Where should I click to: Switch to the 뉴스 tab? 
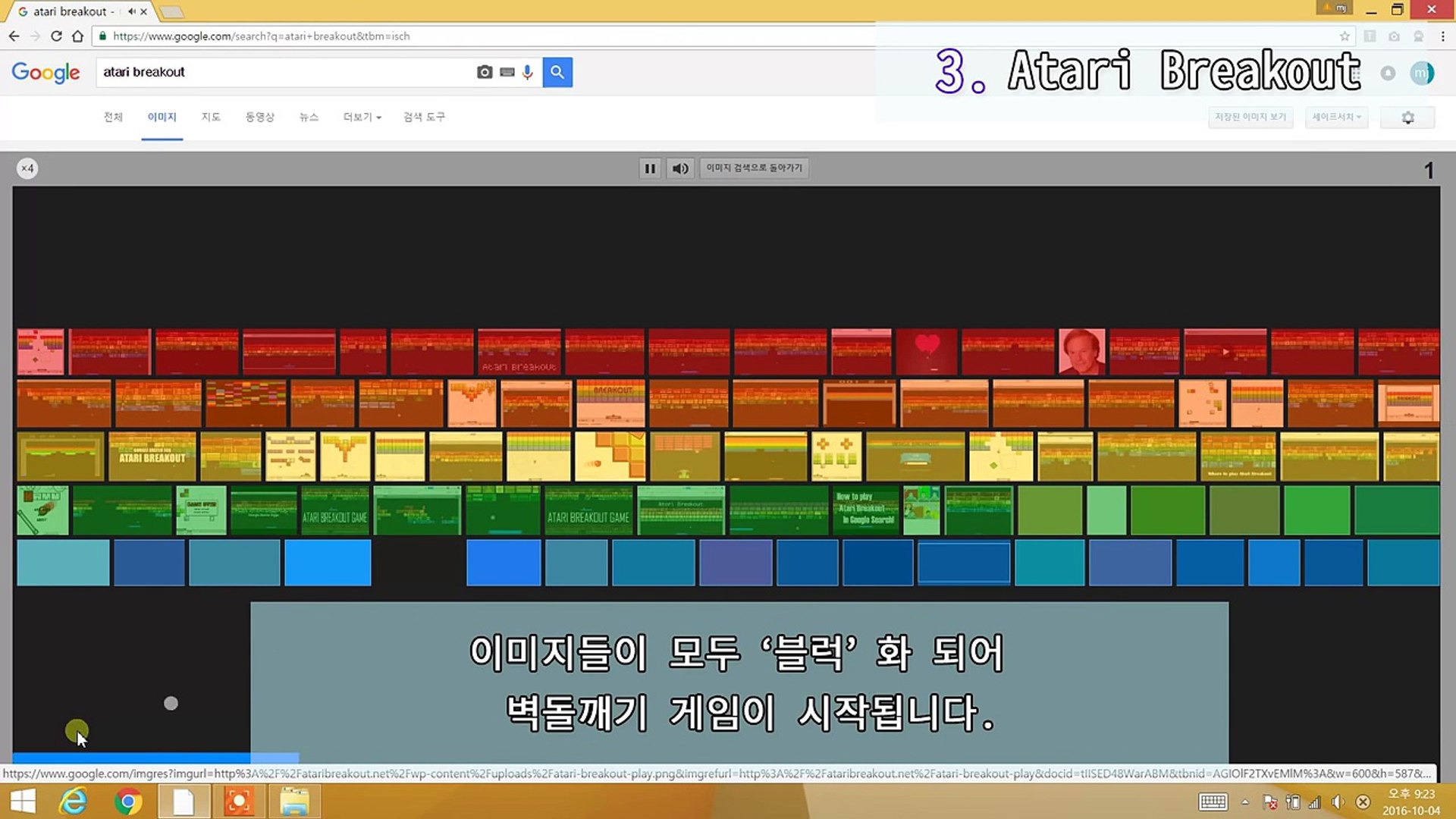309,117
